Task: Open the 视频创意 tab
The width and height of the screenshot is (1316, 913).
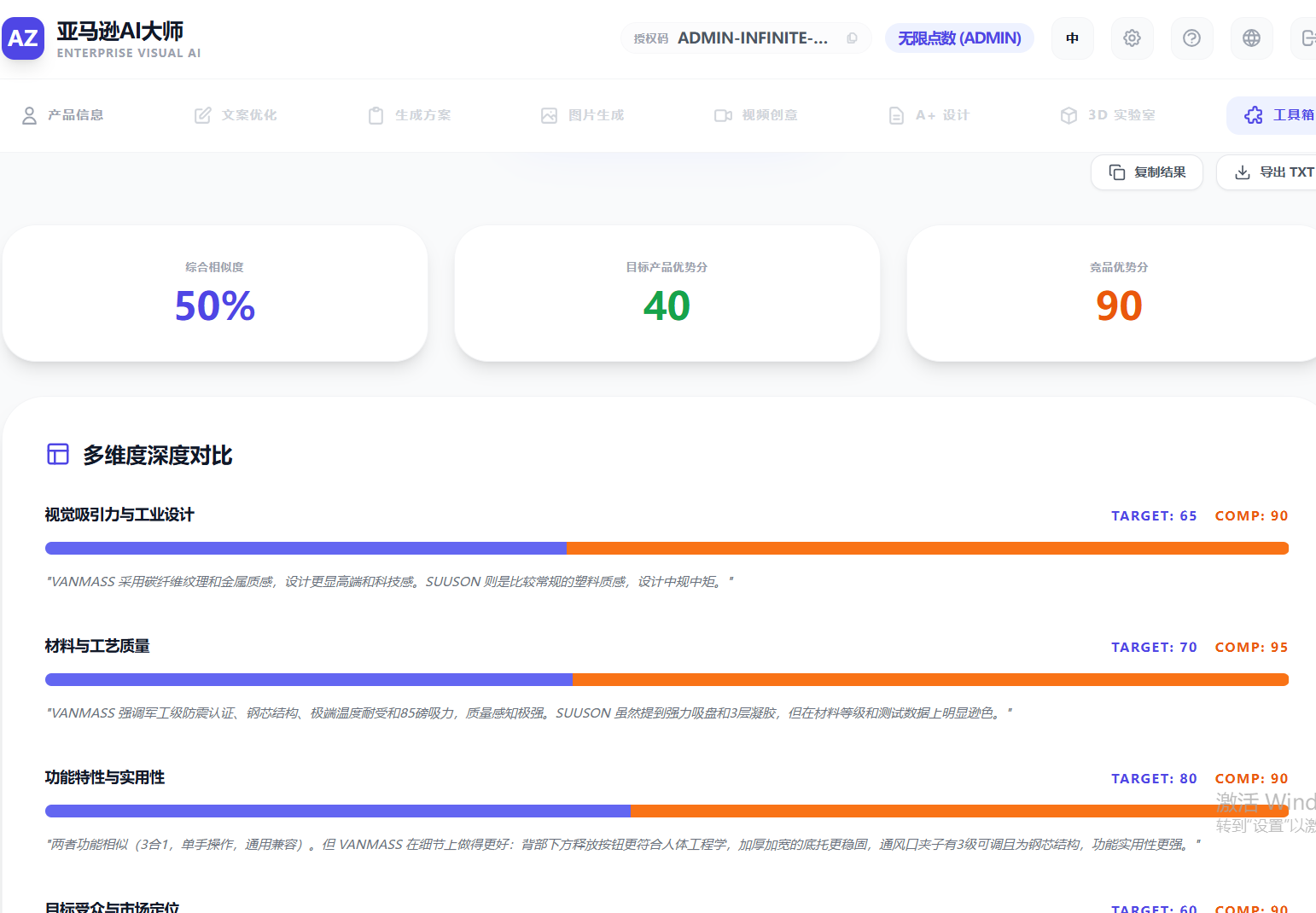Action: [x=756, y=115]
